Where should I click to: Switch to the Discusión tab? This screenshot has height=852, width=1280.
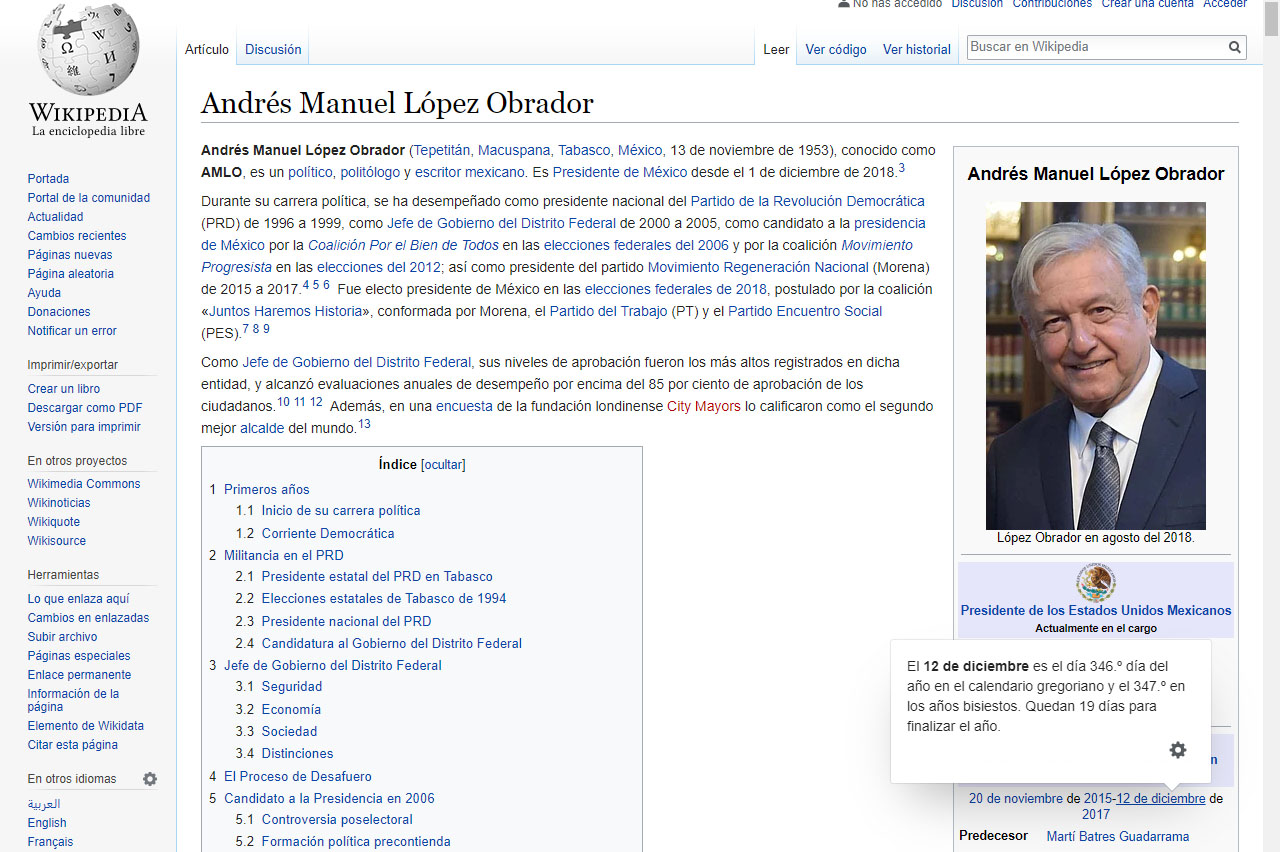coord(273,49)
